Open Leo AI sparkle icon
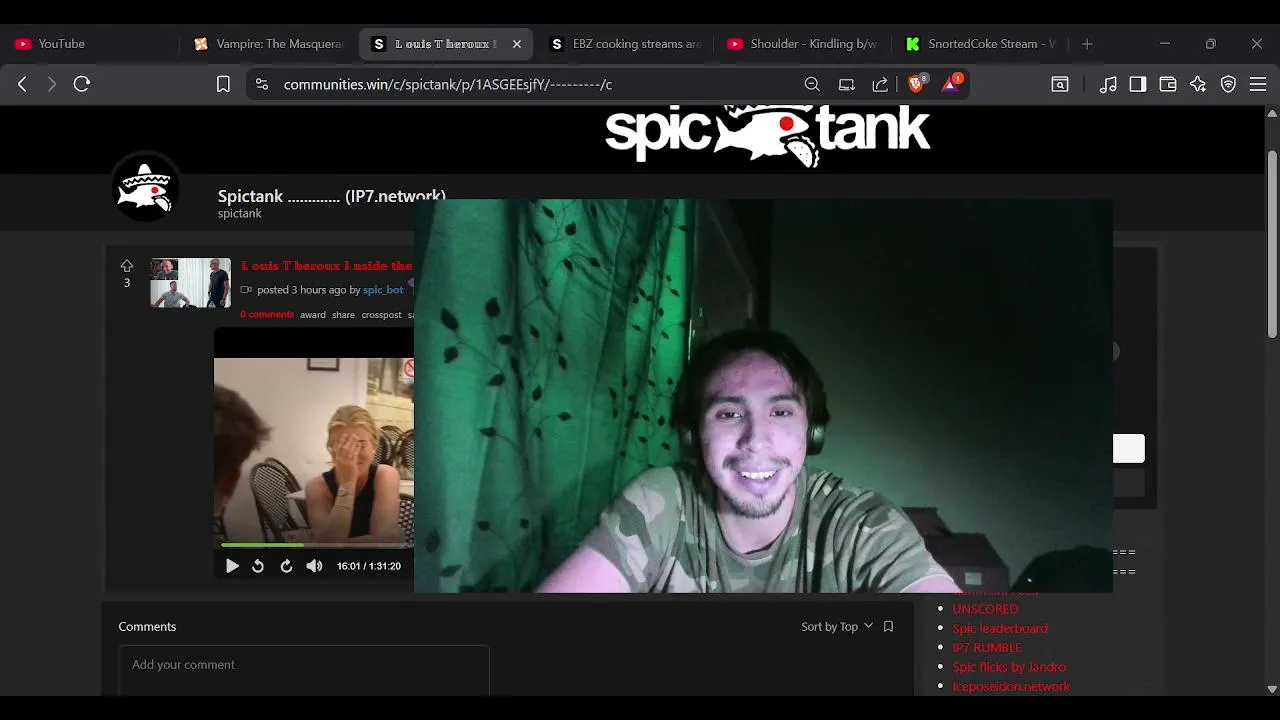 pyautogui.click(x=1198, y=84)
